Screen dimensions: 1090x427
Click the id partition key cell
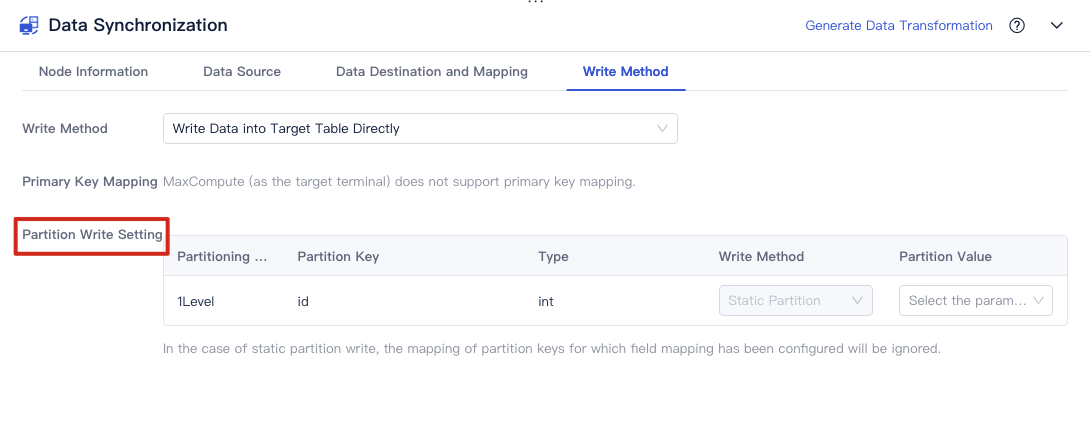coord(303,301)
